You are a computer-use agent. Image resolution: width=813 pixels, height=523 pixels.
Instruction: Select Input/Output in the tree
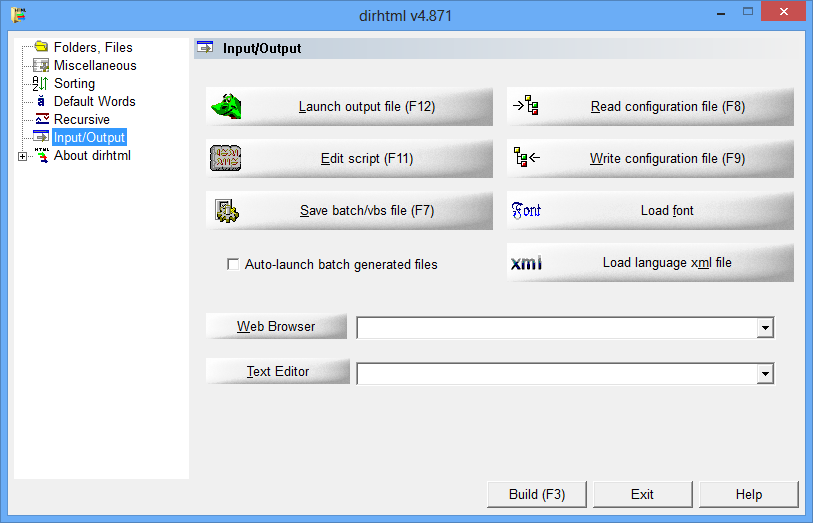pyautogui.click(x=90, y=137)
